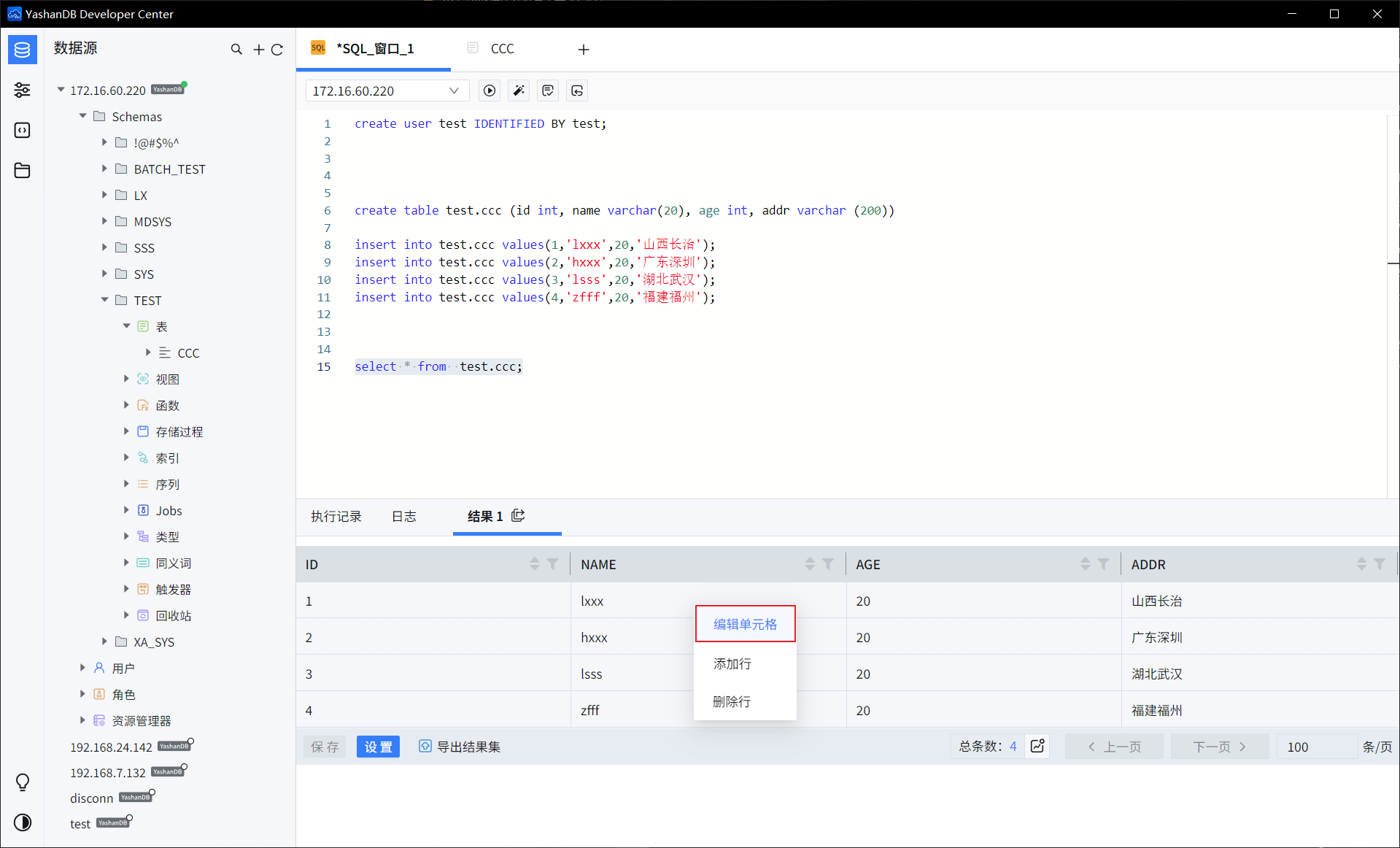Collapse the TEST schema node
The image size is (1400, 848).
click(x=105, y=300)
